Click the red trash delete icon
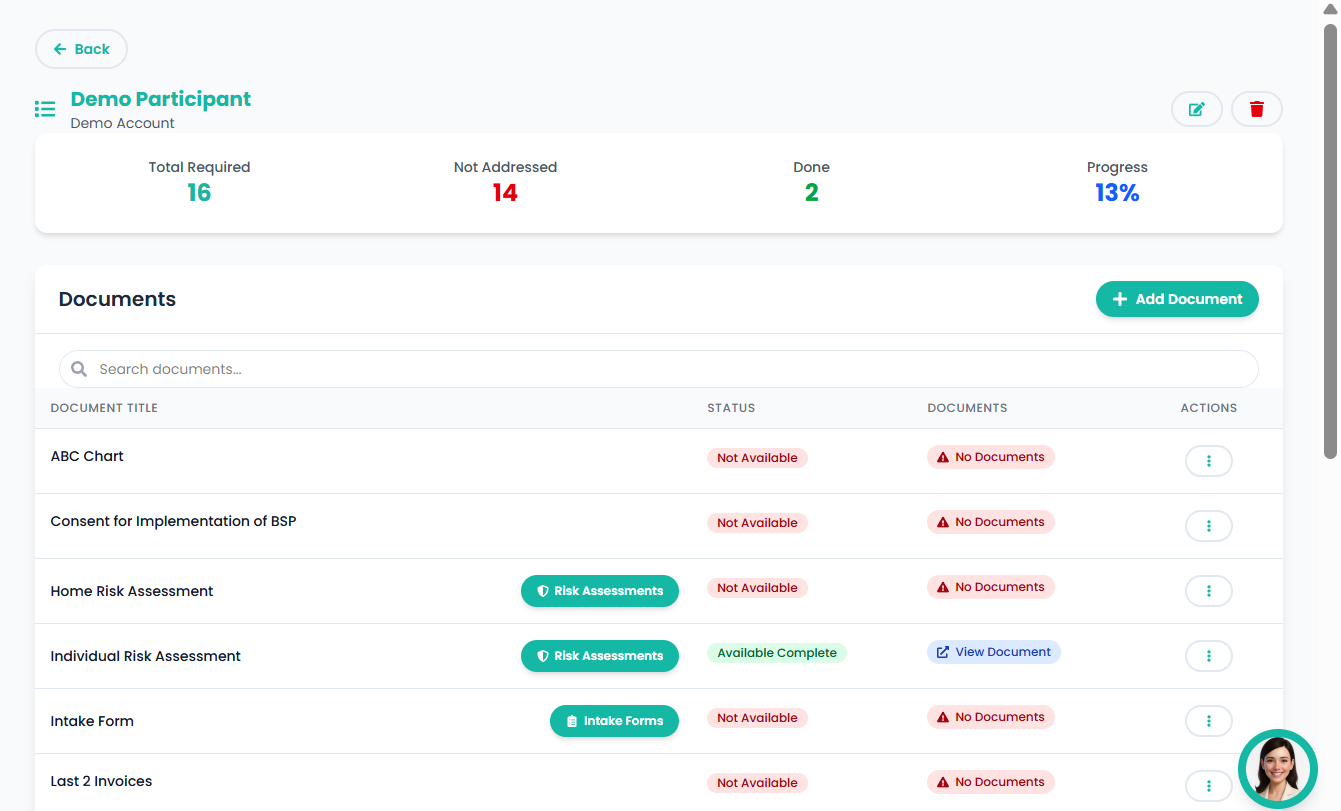Image resolution: width=1341 pixels, height=811 pixels. (1256, 108)
